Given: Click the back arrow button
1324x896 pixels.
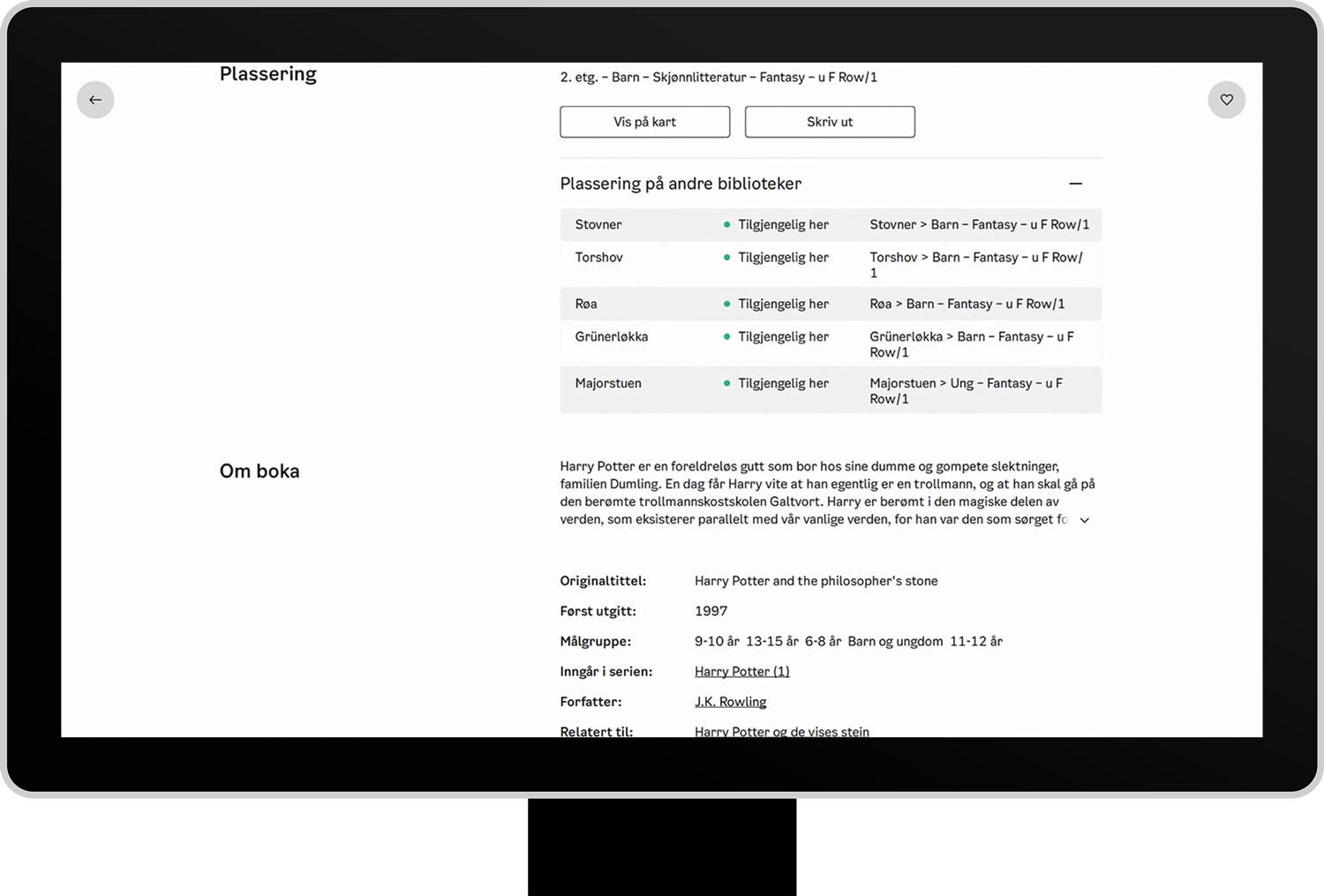Looking at the screenshot, I should click(x=95, y=100).
